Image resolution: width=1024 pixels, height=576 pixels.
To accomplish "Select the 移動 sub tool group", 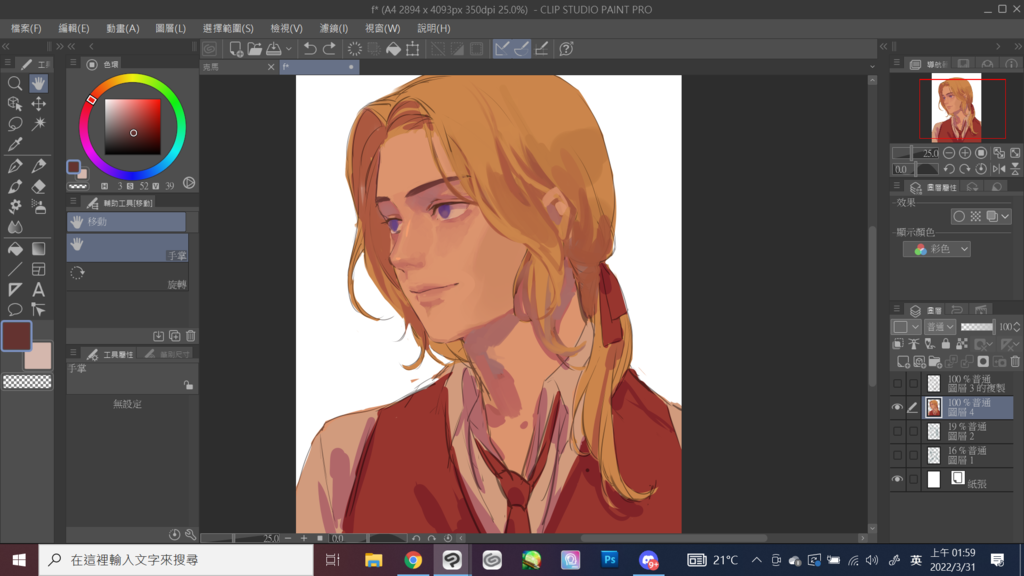I will pyautogui.click(x=126, y=221).
